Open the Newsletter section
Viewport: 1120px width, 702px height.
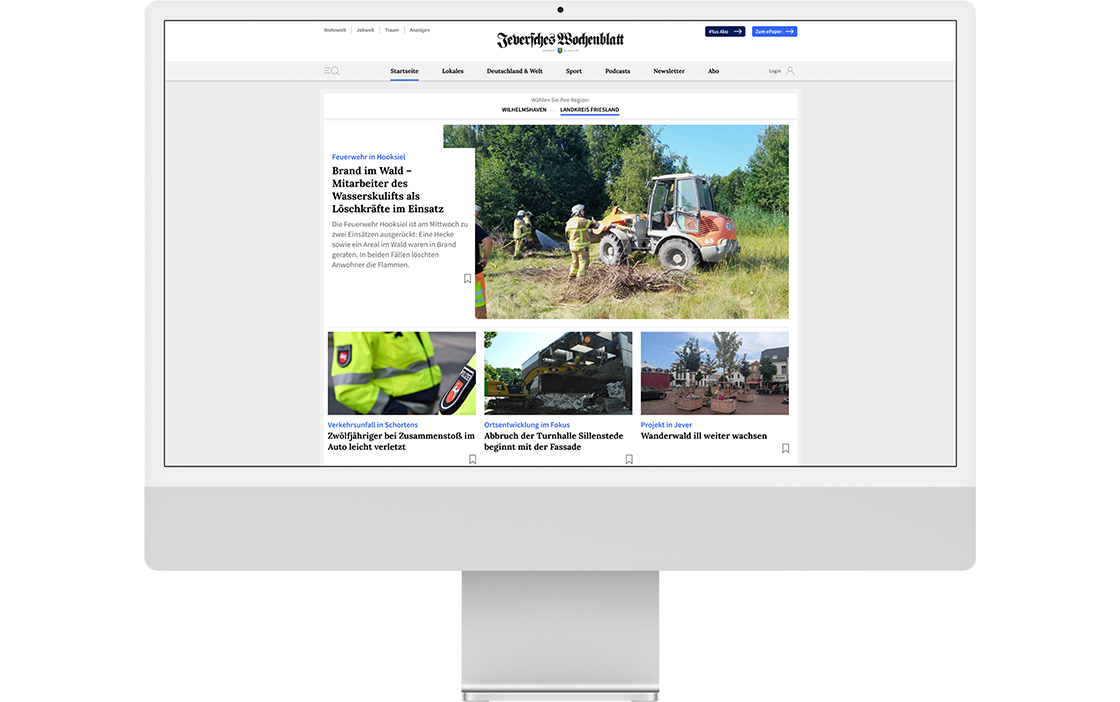pos(669,71)
